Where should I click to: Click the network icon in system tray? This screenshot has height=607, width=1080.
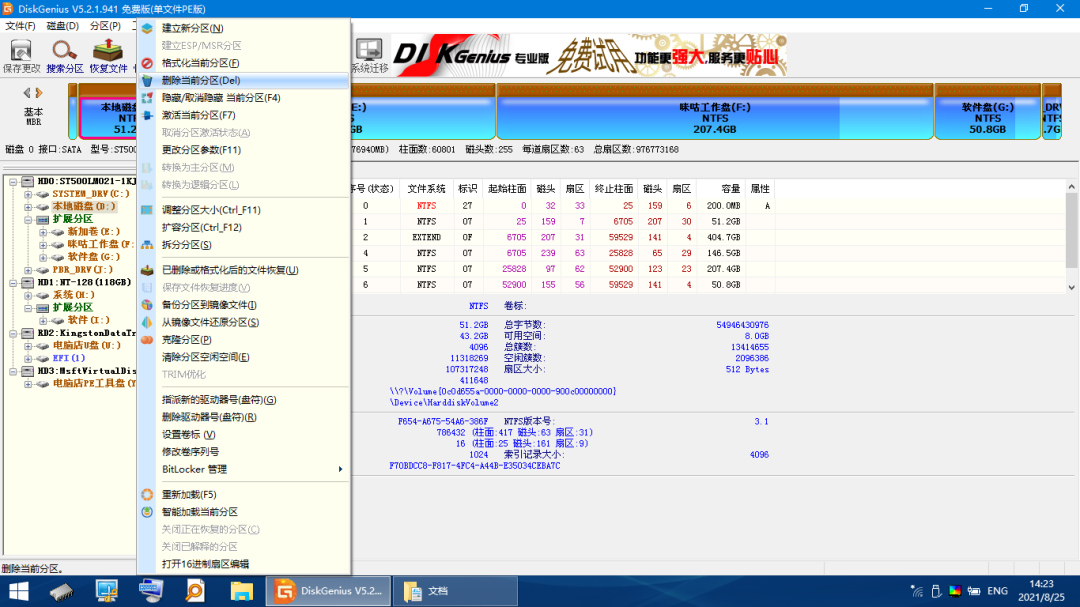[917, 591]
